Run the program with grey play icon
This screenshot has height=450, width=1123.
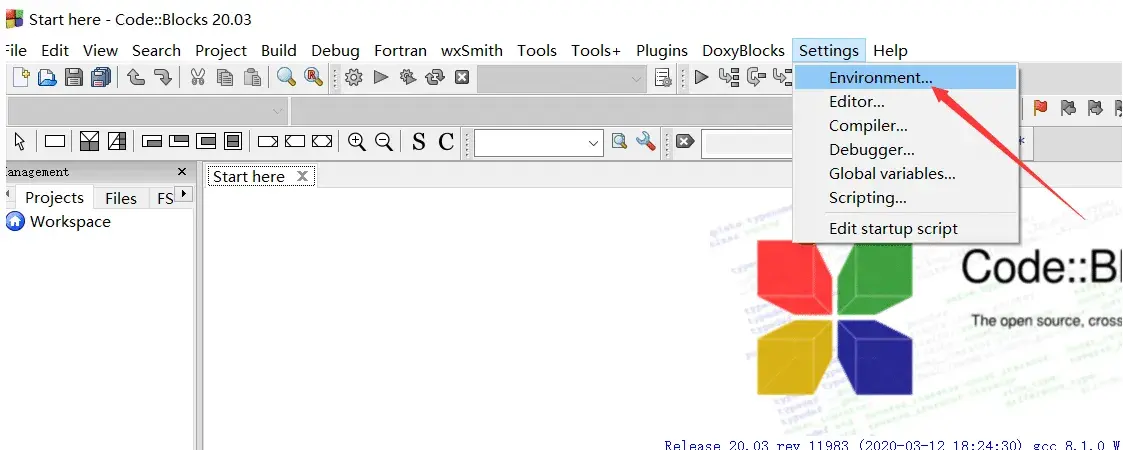click(380, 77)
